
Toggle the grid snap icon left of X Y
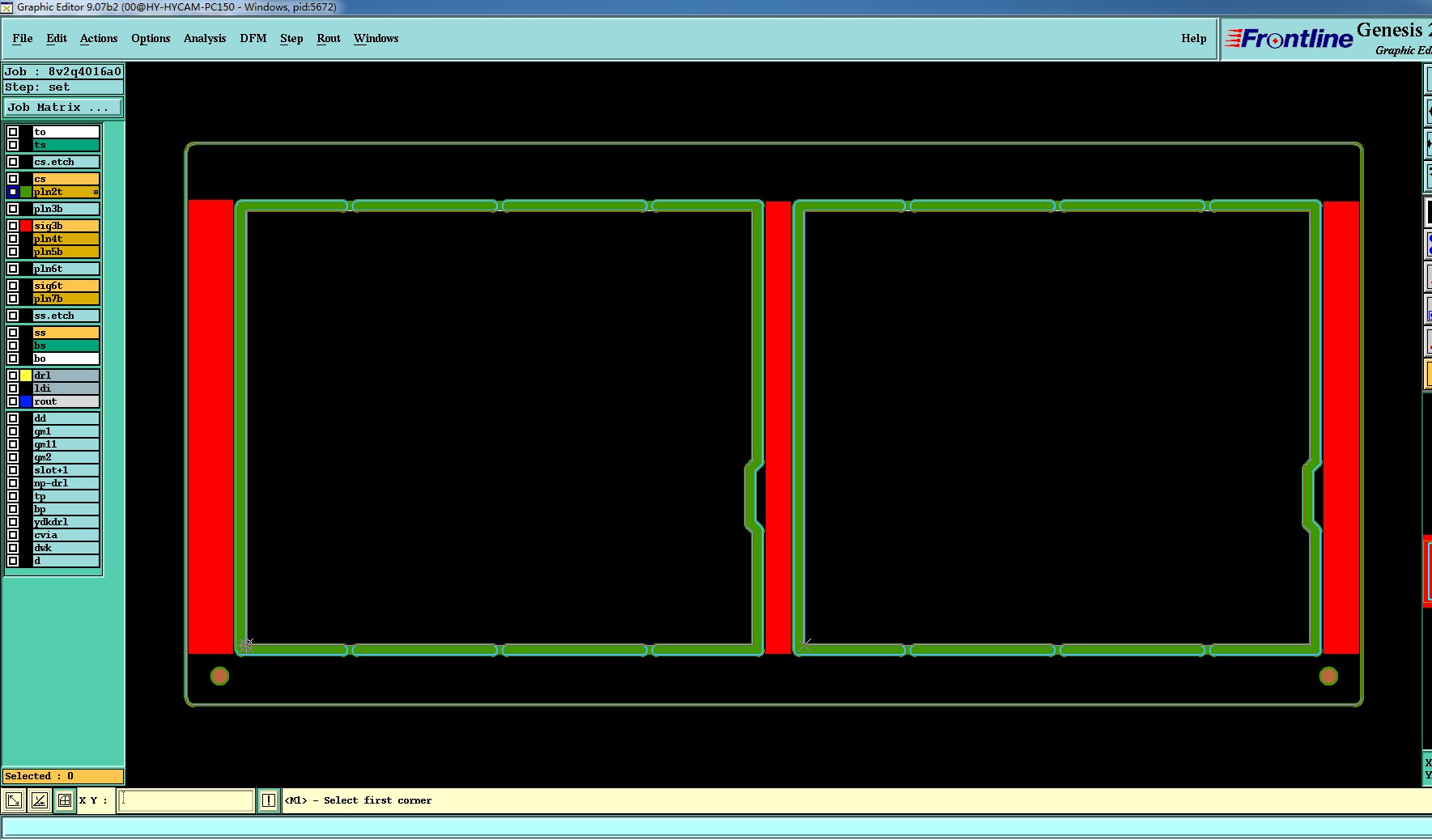(x=65, y=801)
